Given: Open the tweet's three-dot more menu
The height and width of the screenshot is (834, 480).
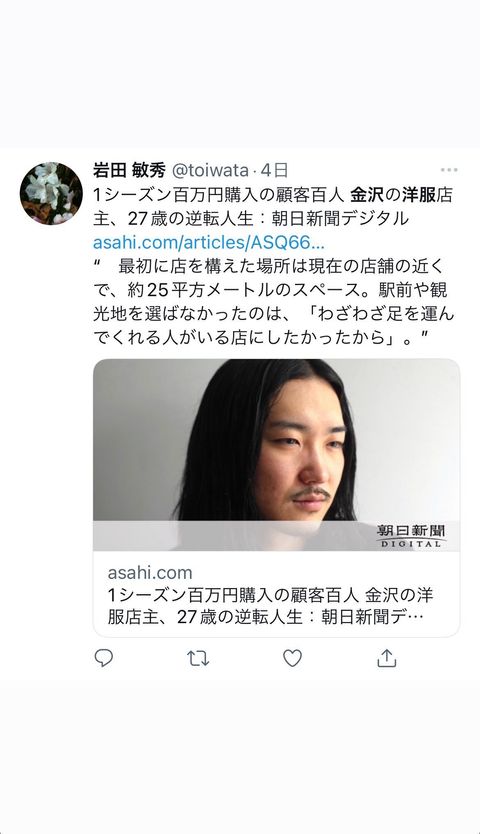Looking at the screenshot, I should pos(449,170).
